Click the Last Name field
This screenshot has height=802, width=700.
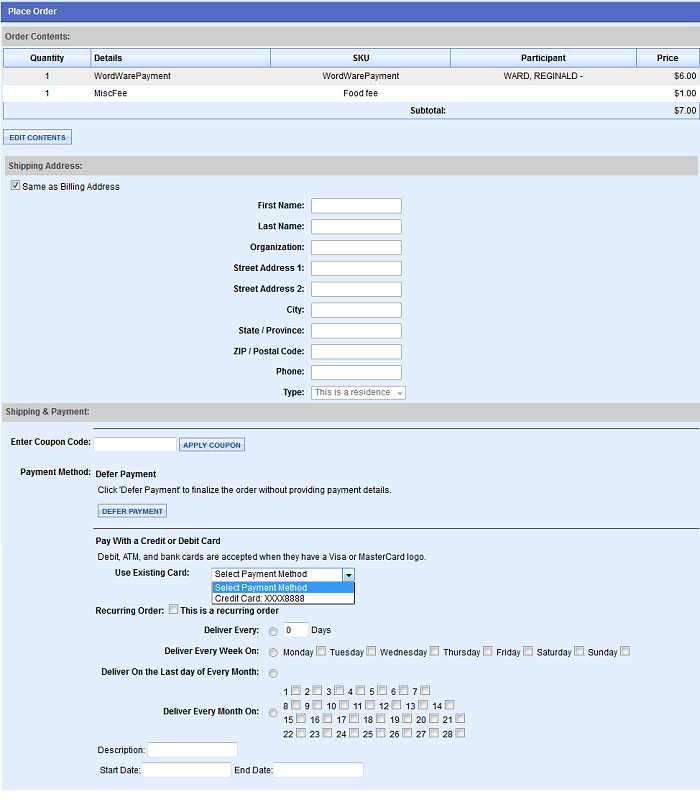(356, 227)
